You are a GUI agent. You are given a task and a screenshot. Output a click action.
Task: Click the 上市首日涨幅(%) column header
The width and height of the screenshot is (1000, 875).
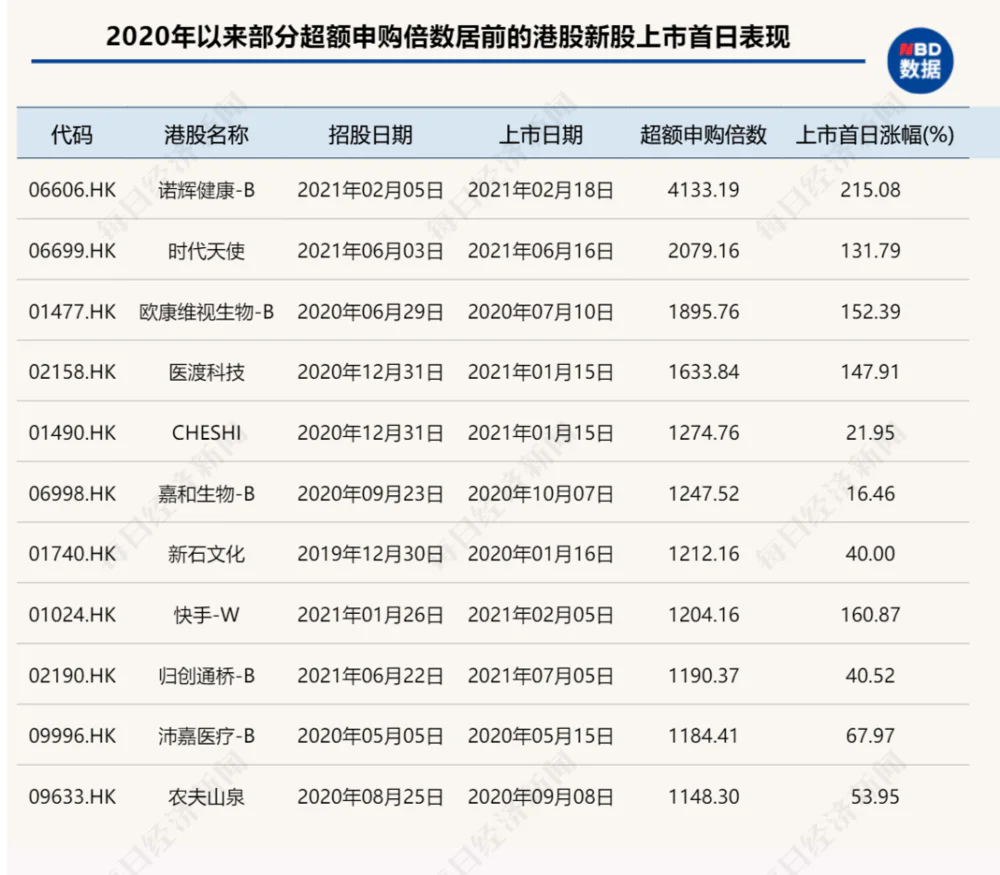[x=876, y=135]
